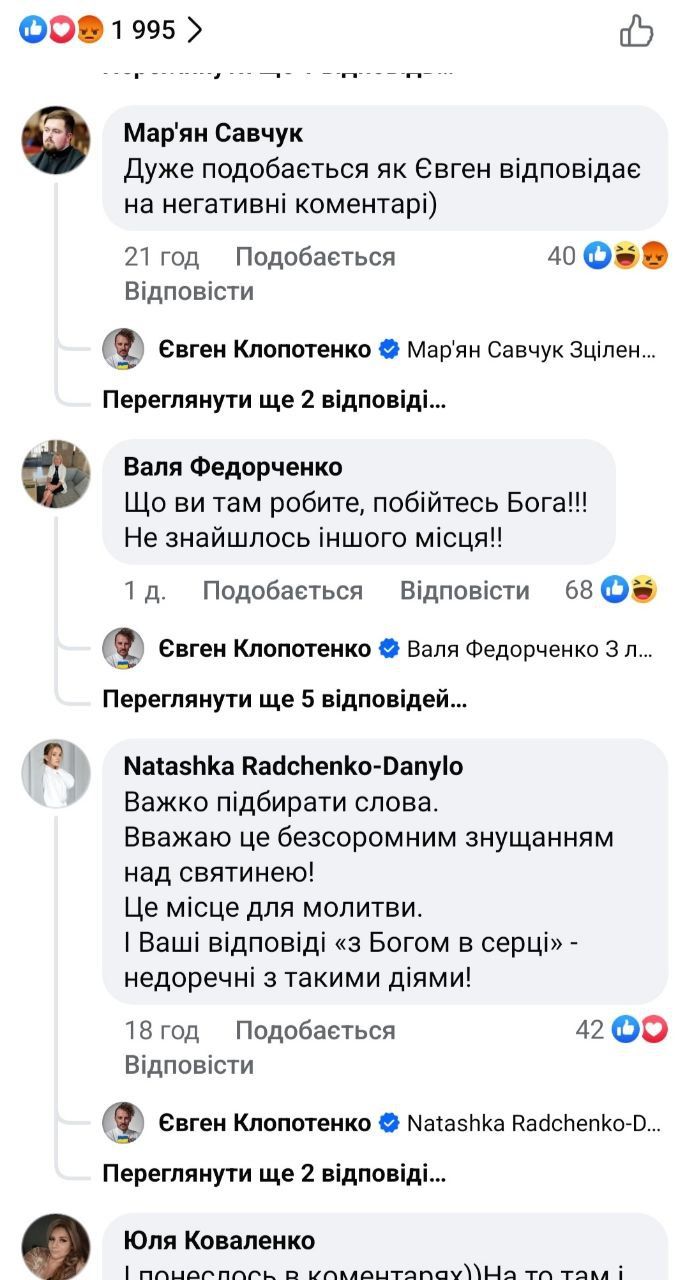View the 68 reactions on Валя Федорченко's comment
The height and width of the screenshot is (1280, 689).
click(611, 590)
